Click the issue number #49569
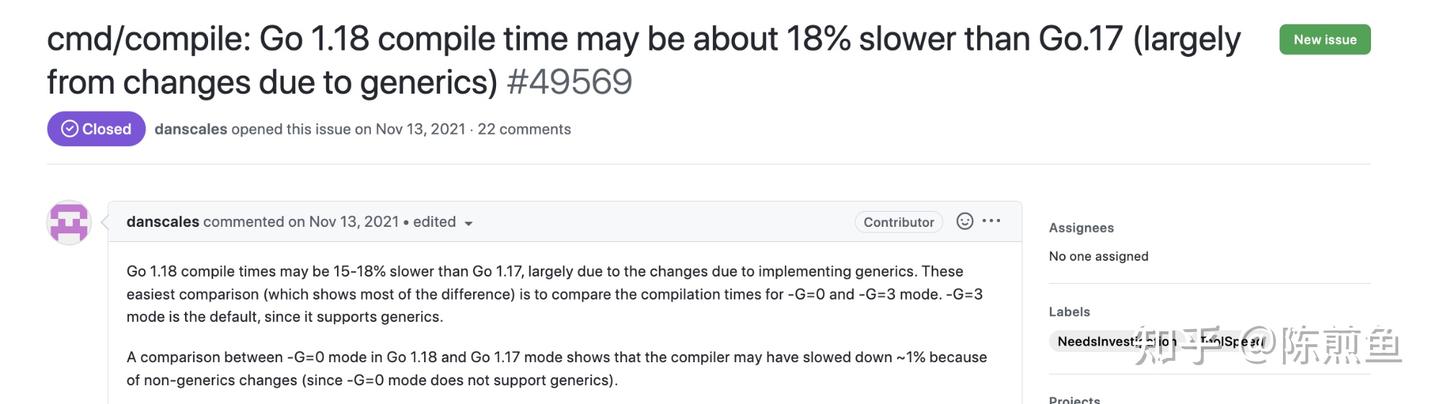This screenshot has height=404, width=1440. pyautogui.click(x=569, y=81)
